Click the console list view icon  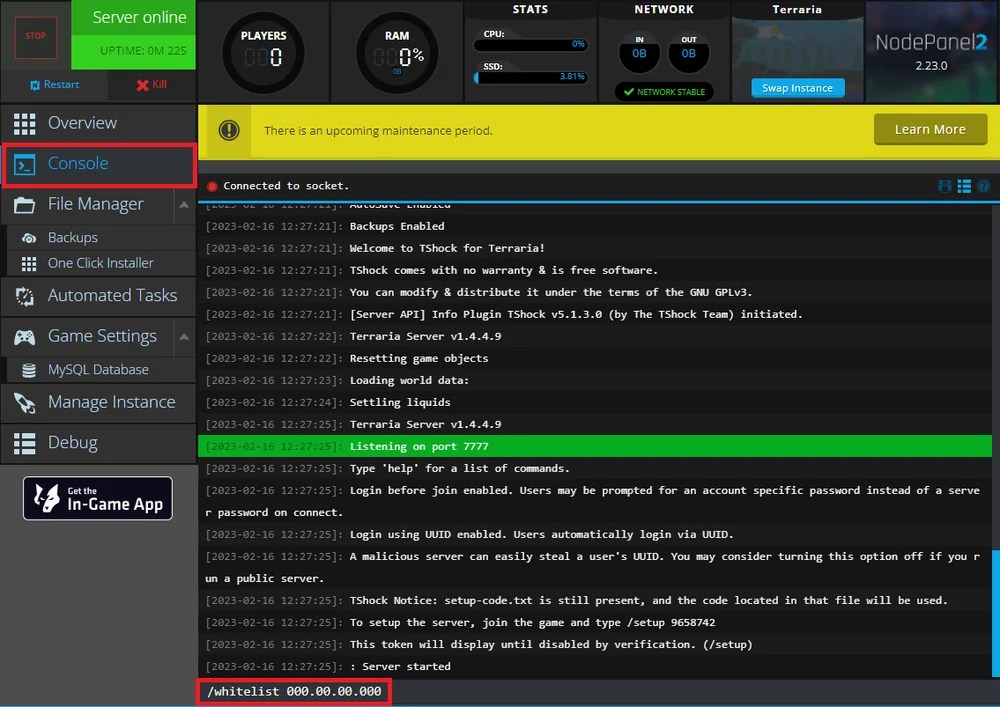click(964, 186)
